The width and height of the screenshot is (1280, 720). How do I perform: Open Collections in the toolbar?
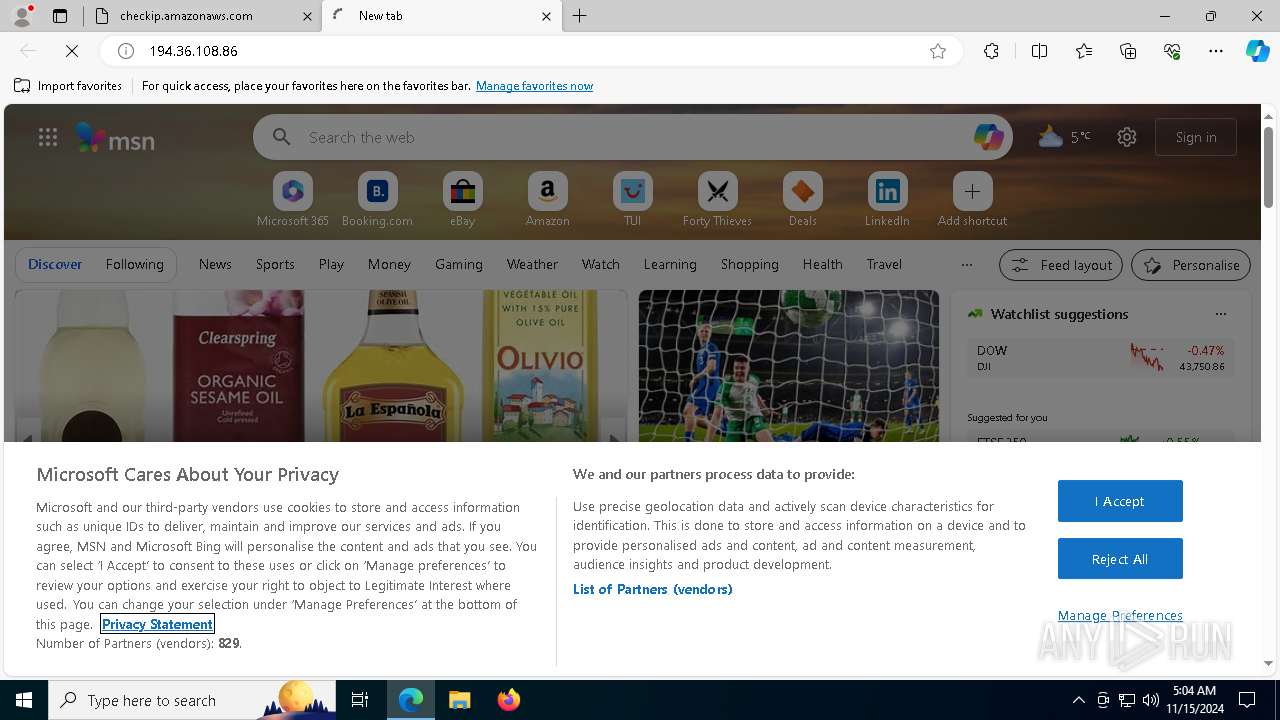(x=1128, y=51)
